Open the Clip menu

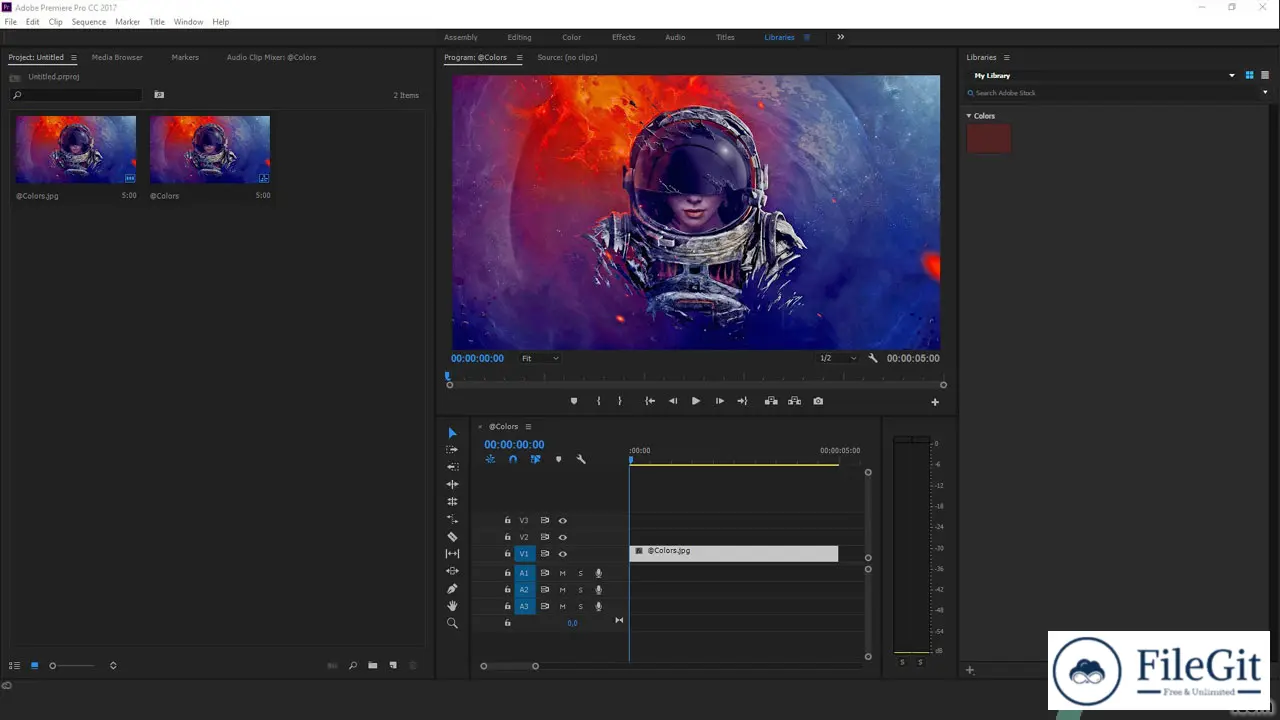55,21
